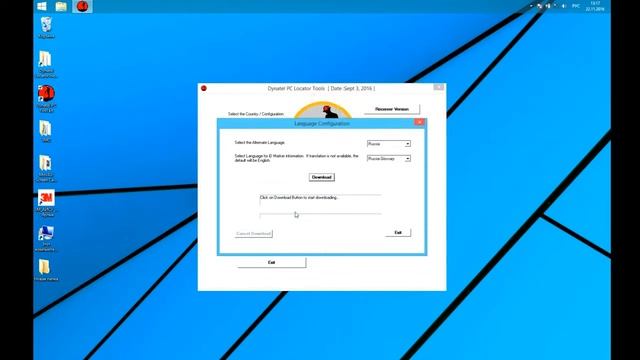Click Exit in Dynatel PC Locator Tools window
Image resolution: width=640 pixels, height=360 pixels.
click(x=271, y=262)
